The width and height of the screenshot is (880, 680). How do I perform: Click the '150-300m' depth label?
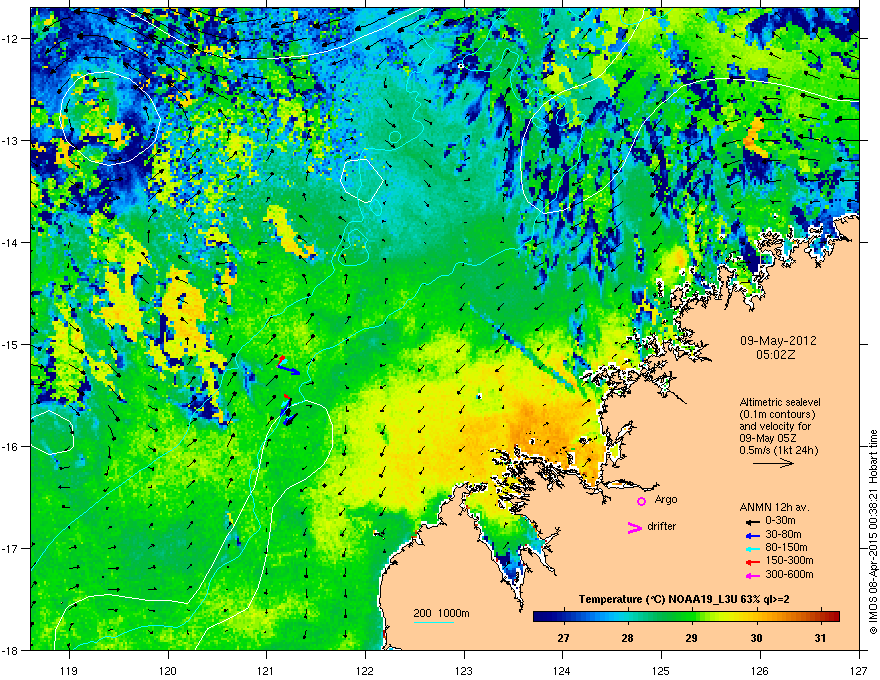point(789,560)
